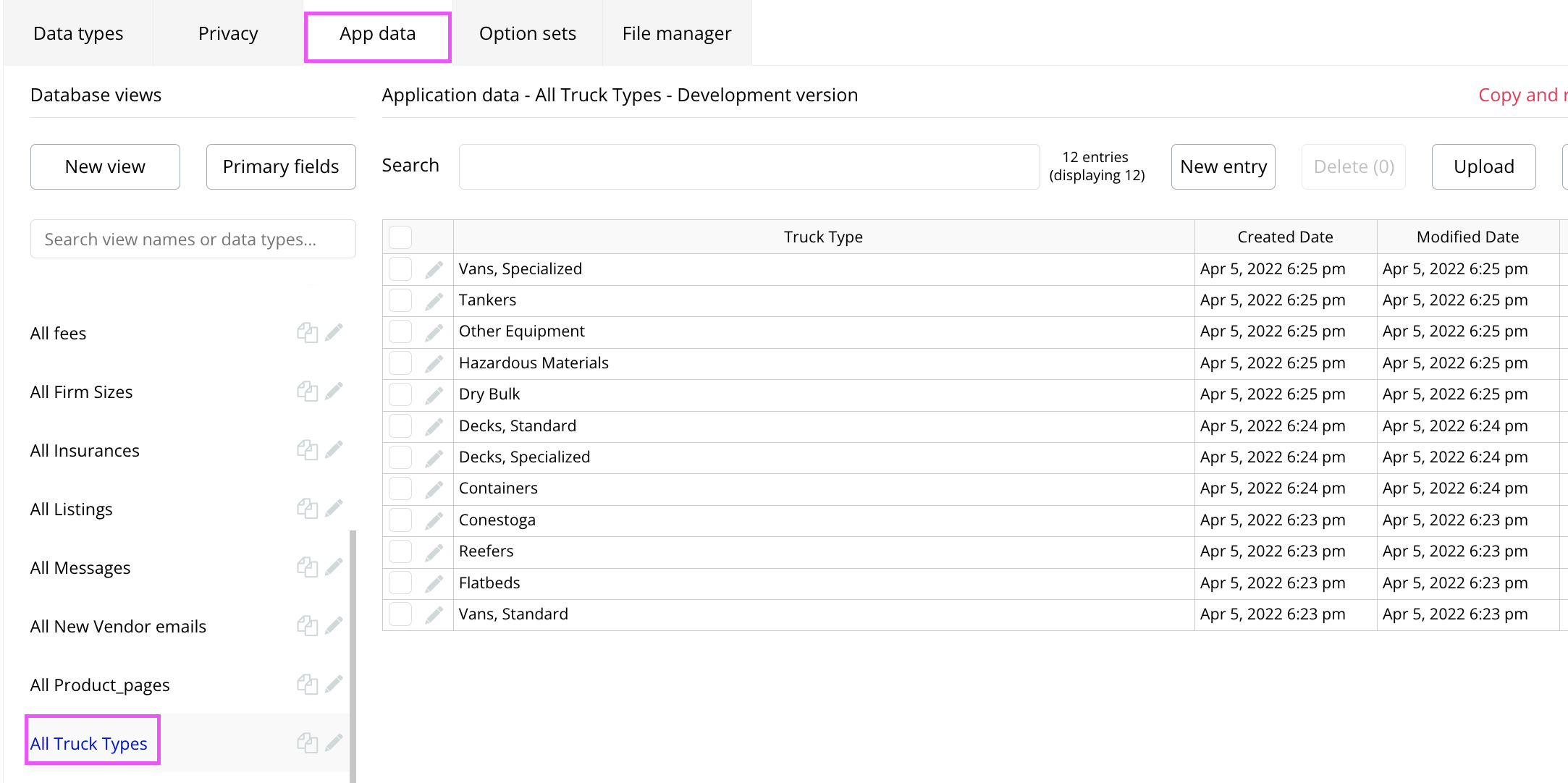Click the New entry button
This screenshot has height=783, width=1568.
1223,166
